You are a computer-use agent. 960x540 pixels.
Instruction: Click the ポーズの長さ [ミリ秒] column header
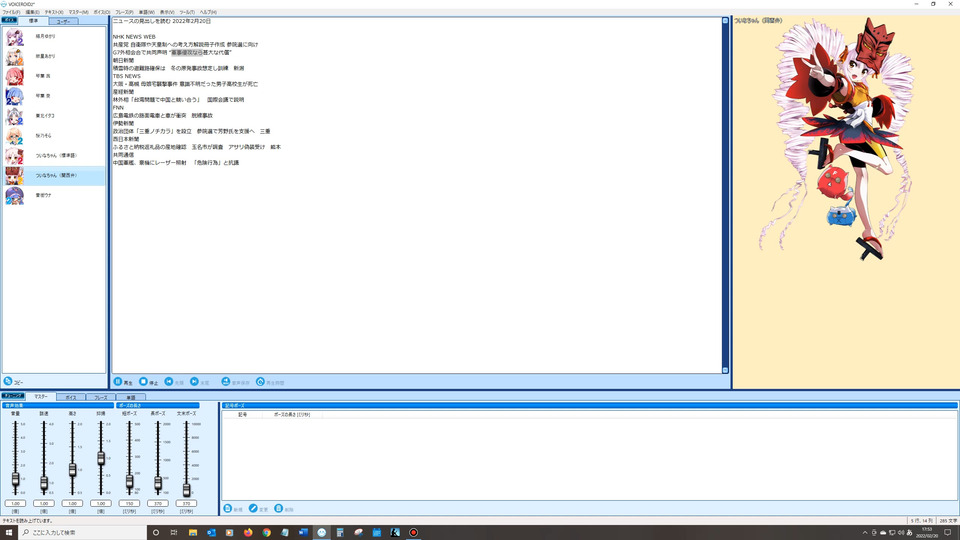[x=292, y=414]
